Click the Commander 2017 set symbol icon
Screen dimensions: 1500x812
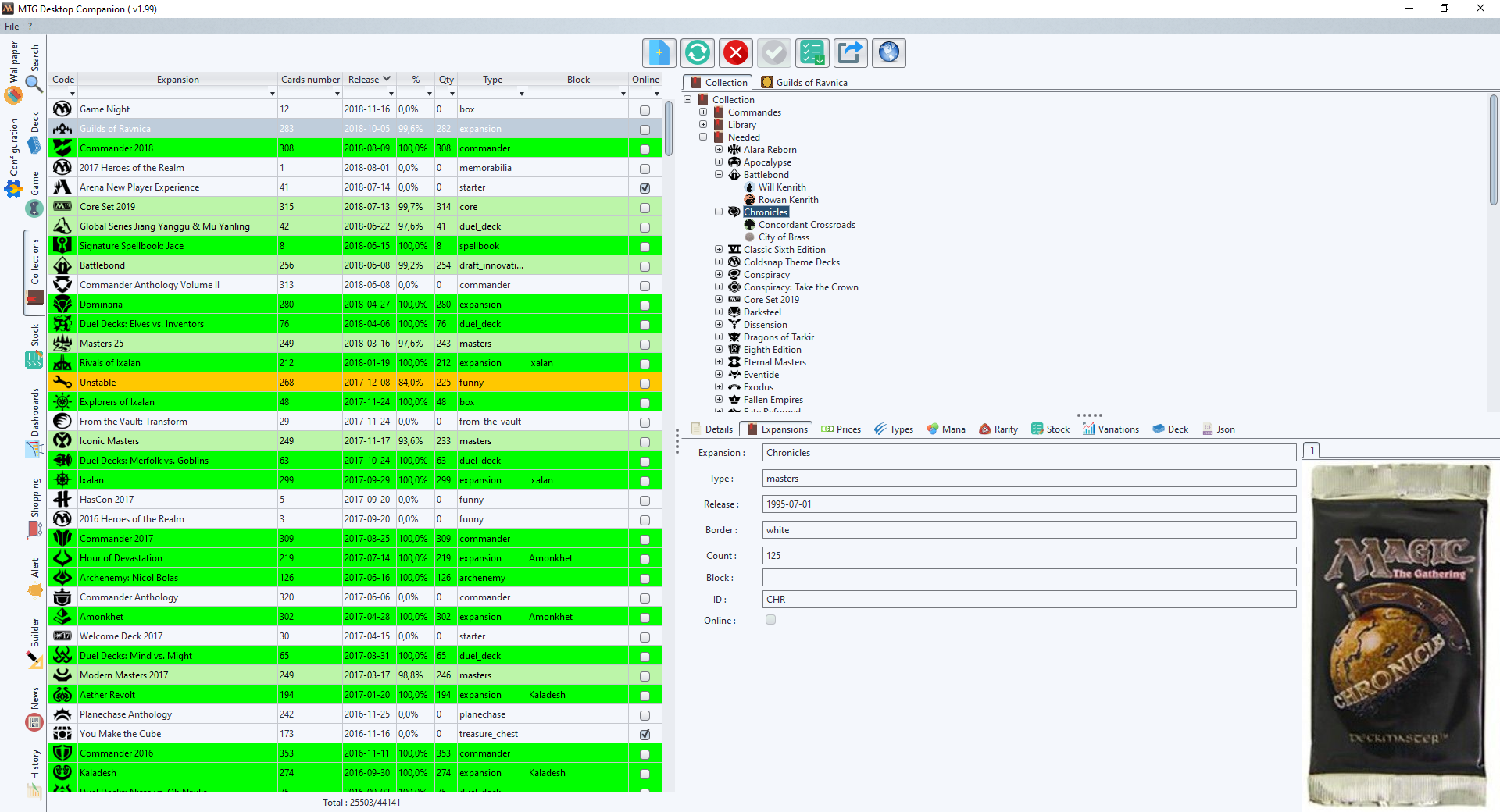[x=62, y=539]
